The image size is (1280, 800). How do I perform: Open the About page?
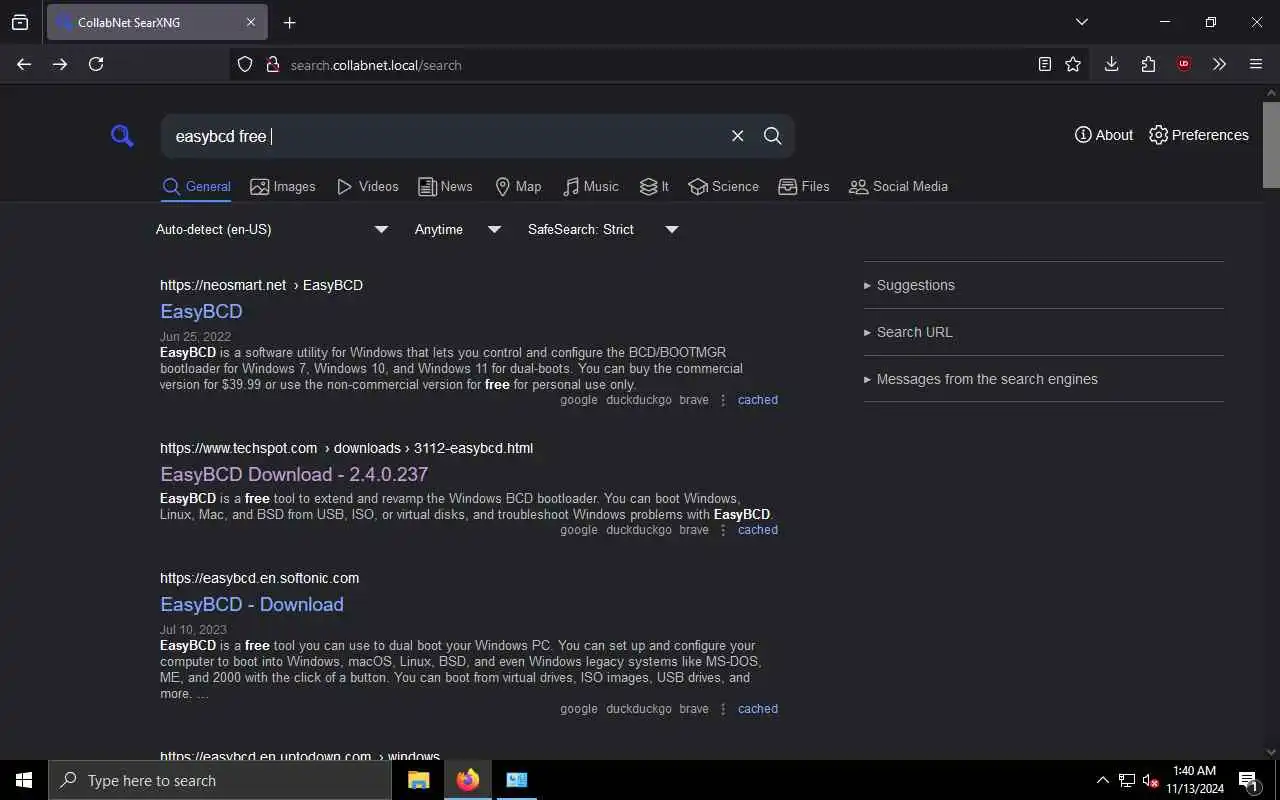[1103, 135]
